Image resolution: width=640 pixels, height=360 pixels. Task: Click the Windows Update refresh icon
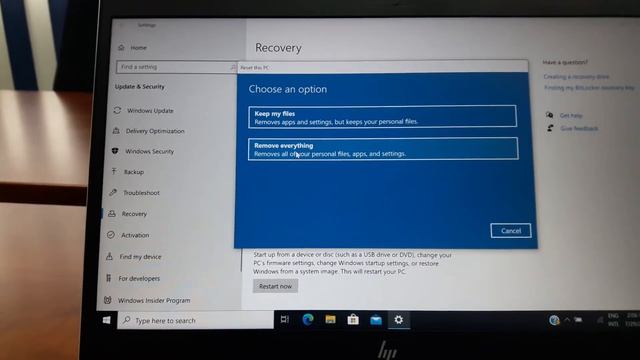(x=117, y=110)
